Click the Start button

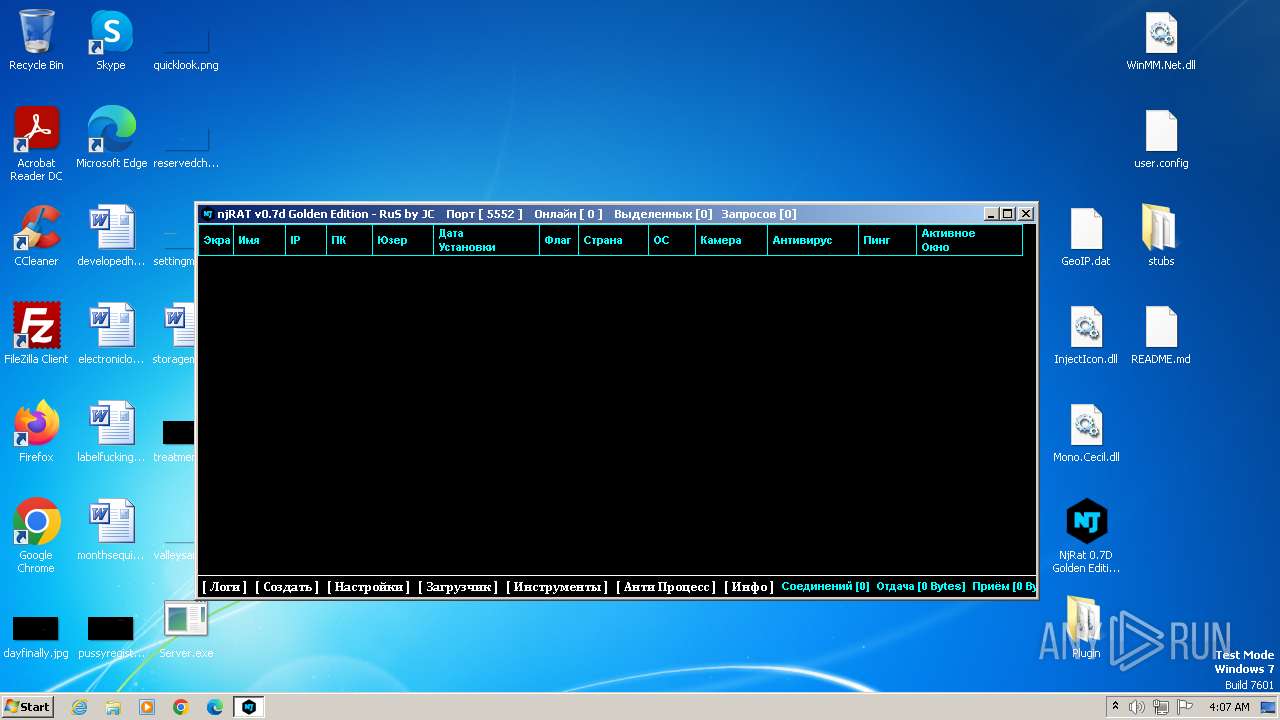coord(27,707)
